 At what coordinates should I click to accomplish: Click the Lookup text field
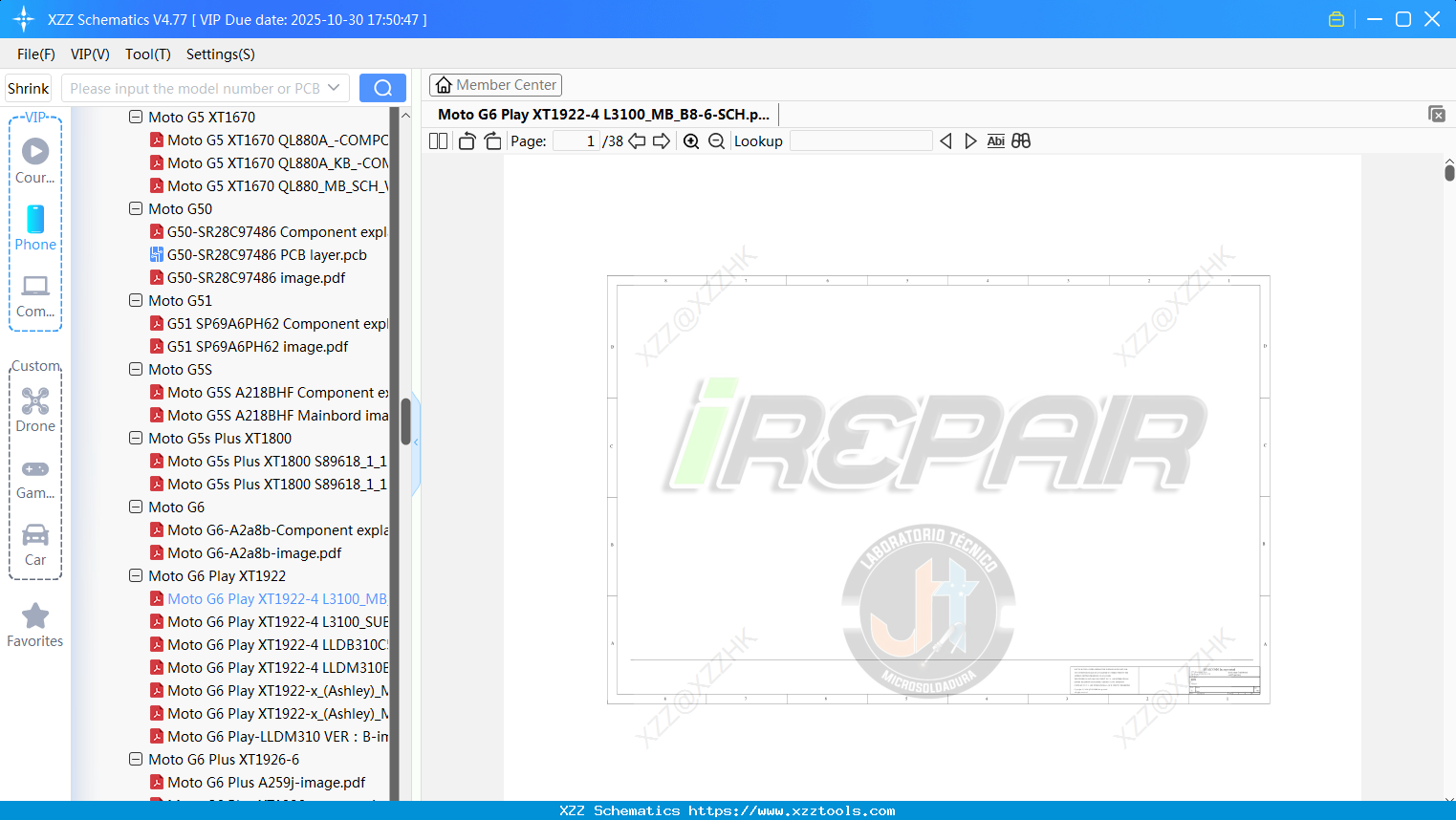(860, 141)
